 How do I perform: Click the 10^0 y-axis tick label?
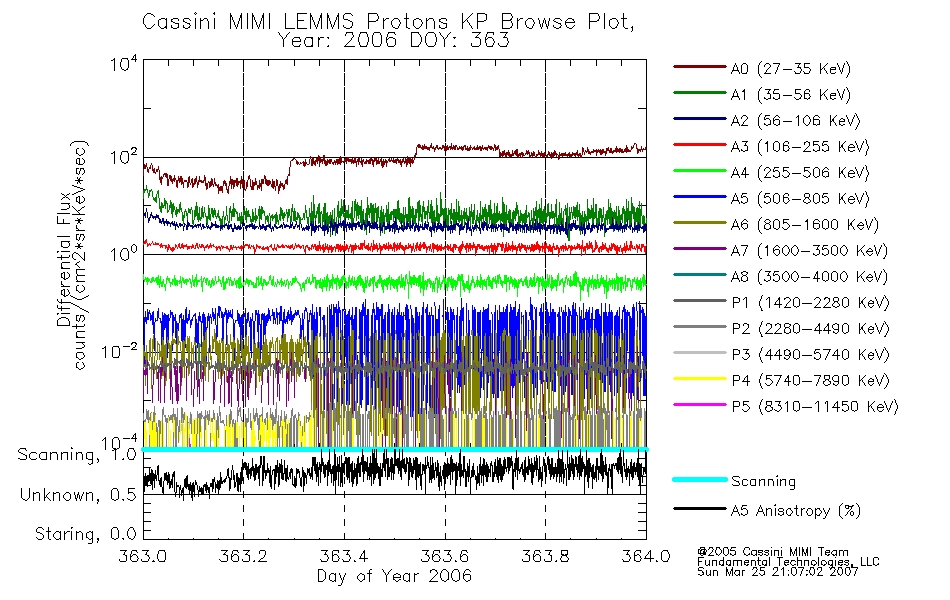124,253
